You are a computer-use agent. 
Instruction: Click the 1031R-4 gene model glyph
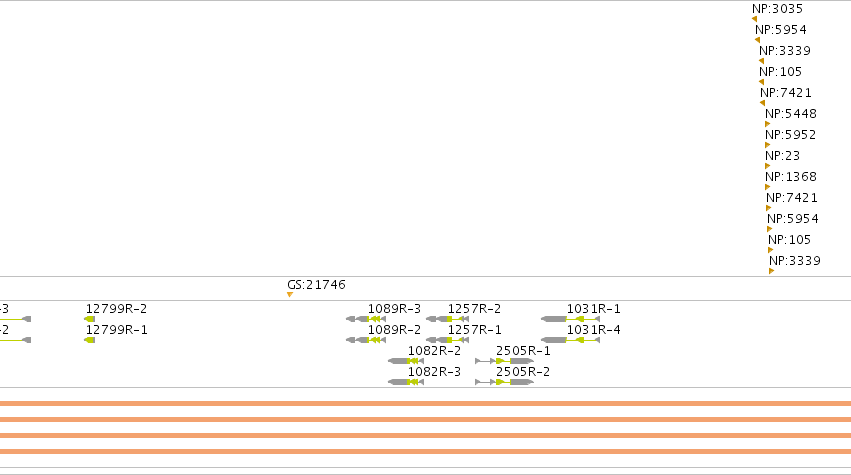tap(570, 340)
